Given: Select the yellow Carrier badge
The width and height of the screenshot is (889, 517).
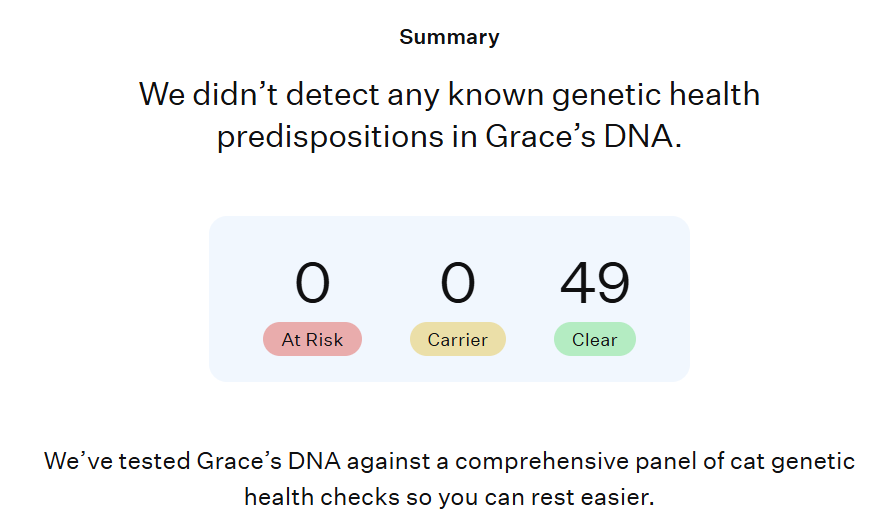Looking at the screenshot, I should [457, 340].
